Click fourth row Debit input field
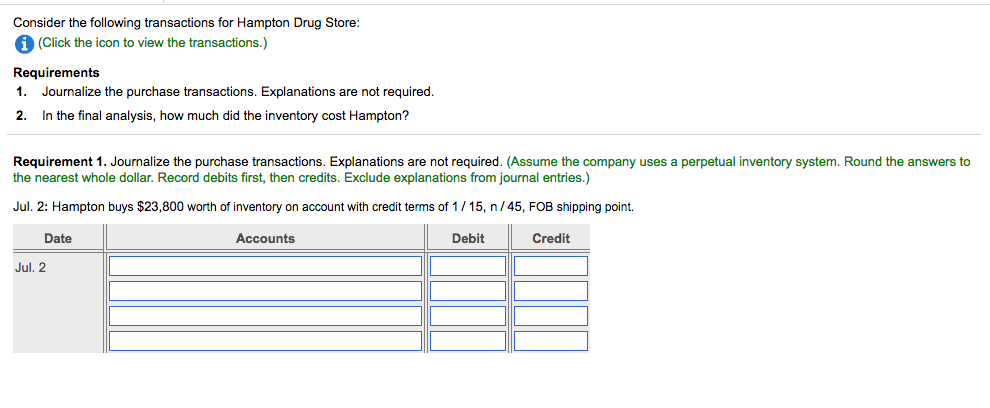 468,341
